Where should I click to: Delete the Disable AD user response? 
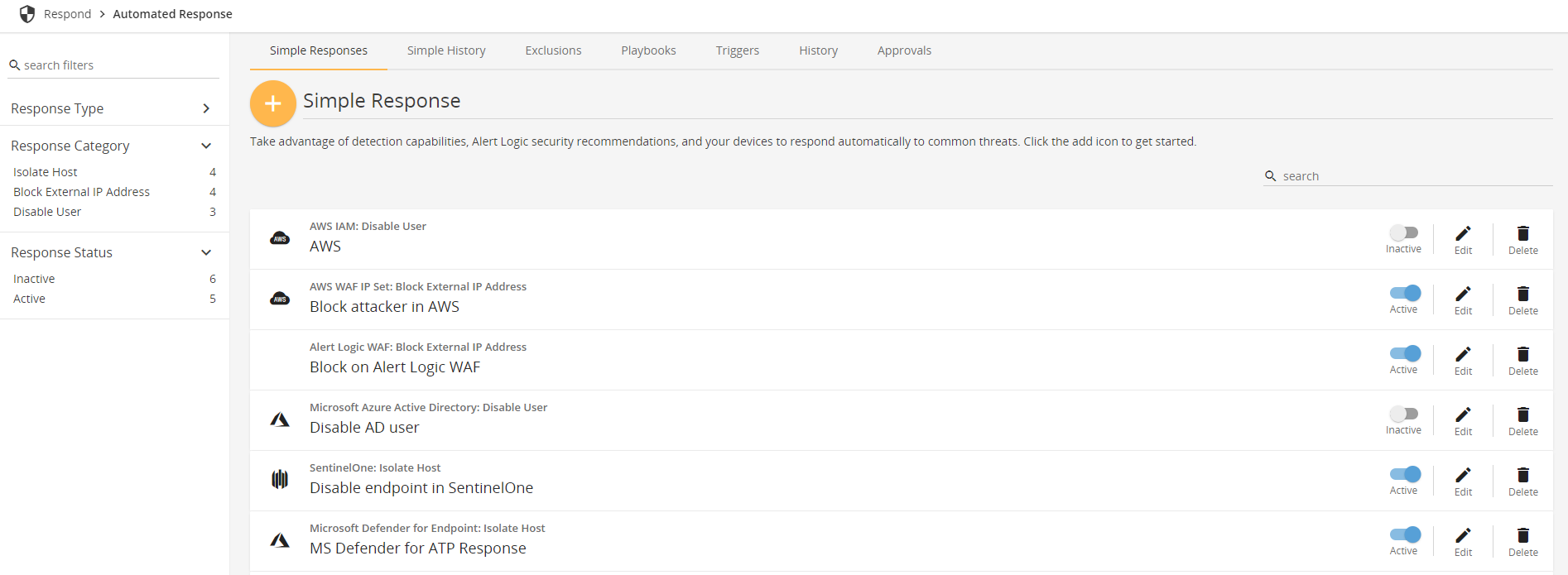[1522, 420]
